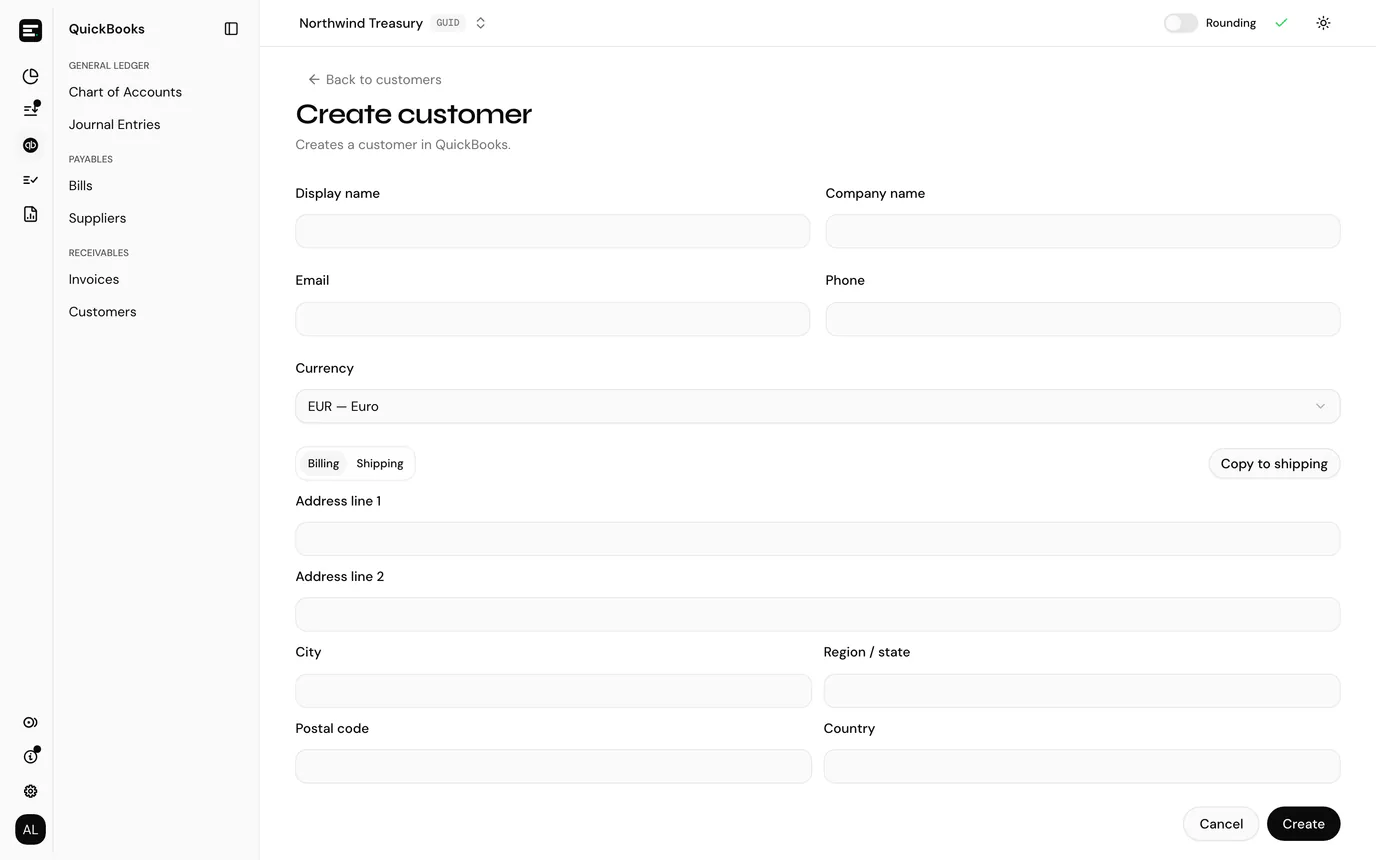The height and width of the screenshot is (860, 1376).
Task: Focus the Phone input field
Action: [1082, 319]
